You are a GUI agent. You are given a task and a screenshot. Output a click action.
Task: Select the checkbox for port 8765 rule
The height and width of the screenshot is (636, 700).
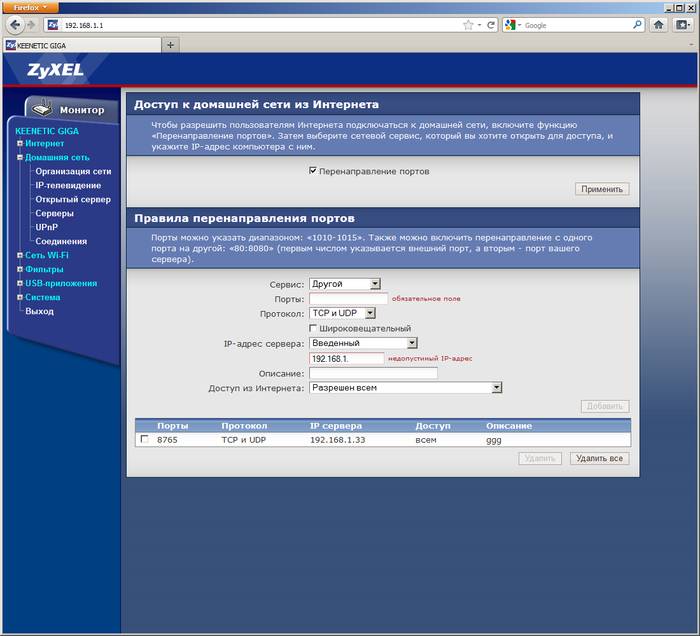pos(145,440)
